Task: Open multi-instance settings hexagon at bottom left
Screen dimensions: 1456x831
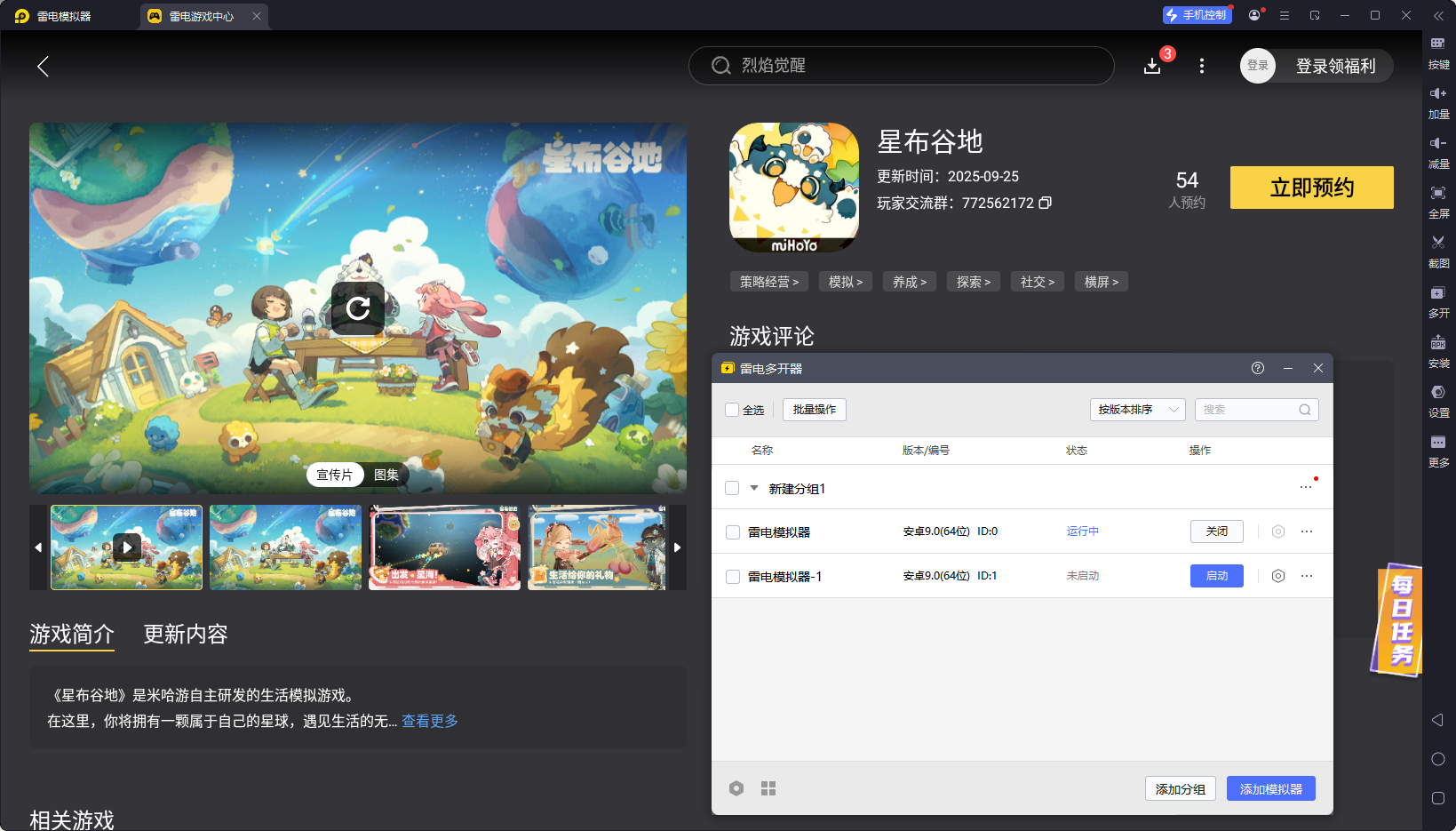Action: tap(736, 788)
